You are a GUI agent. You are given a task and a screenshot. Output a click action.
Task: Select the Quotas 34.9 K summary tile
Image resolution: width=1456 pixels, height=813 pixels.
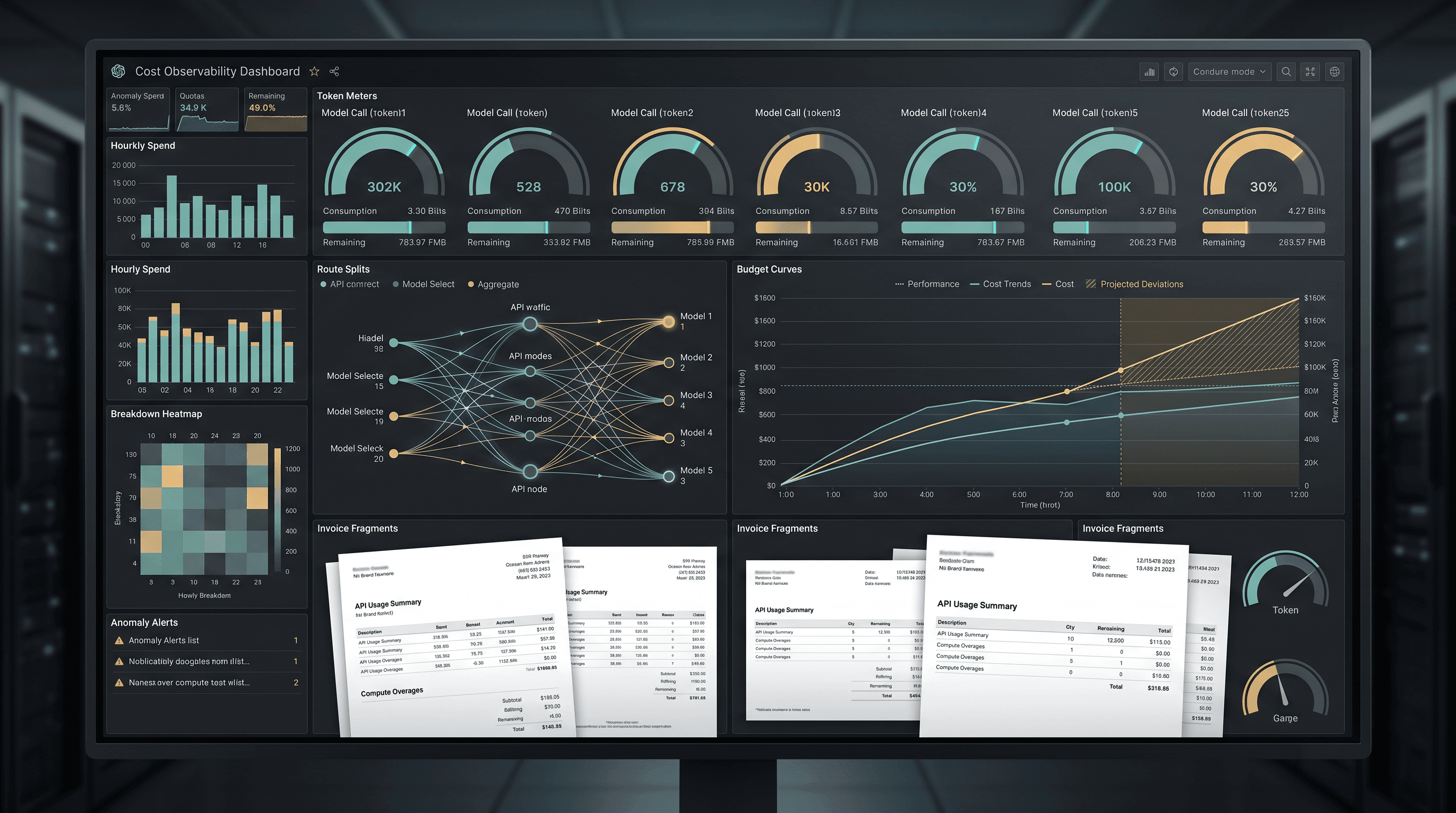pyautogui.click(x=207, y=110)
